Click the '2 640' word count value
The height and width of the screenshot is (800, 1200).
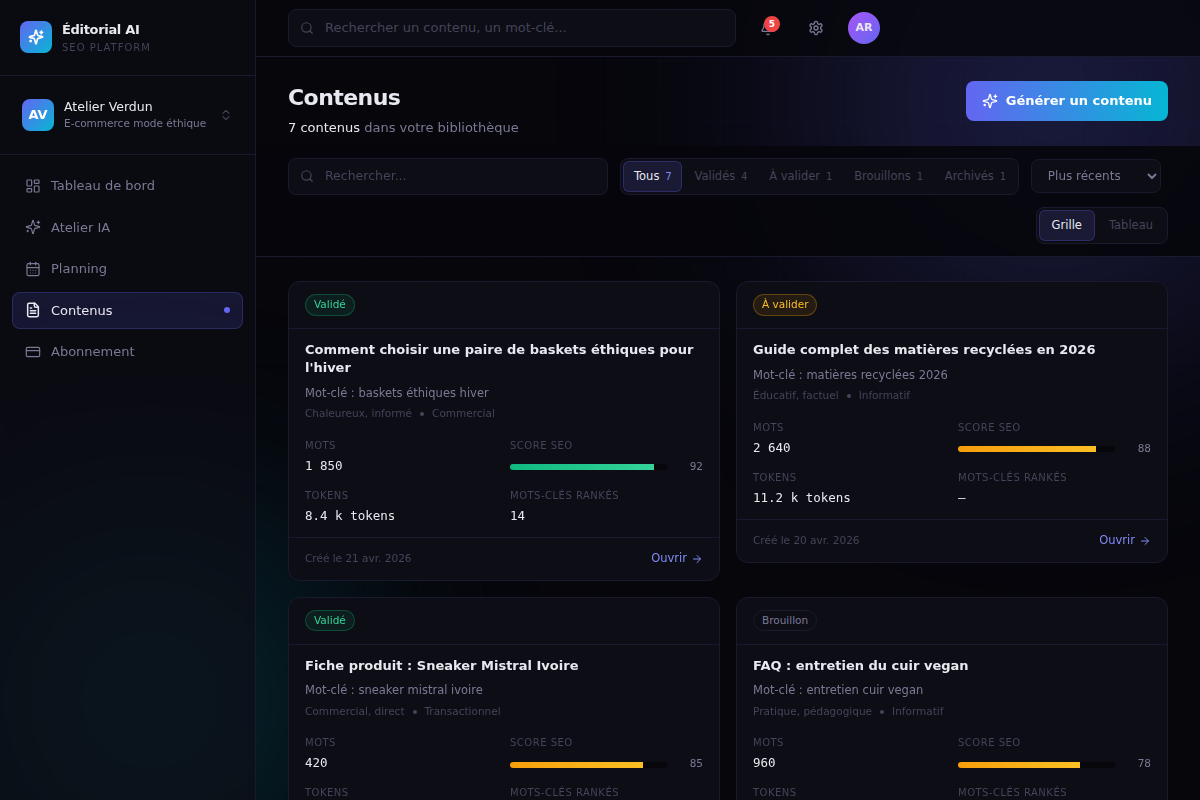click(x=772, y=448)
